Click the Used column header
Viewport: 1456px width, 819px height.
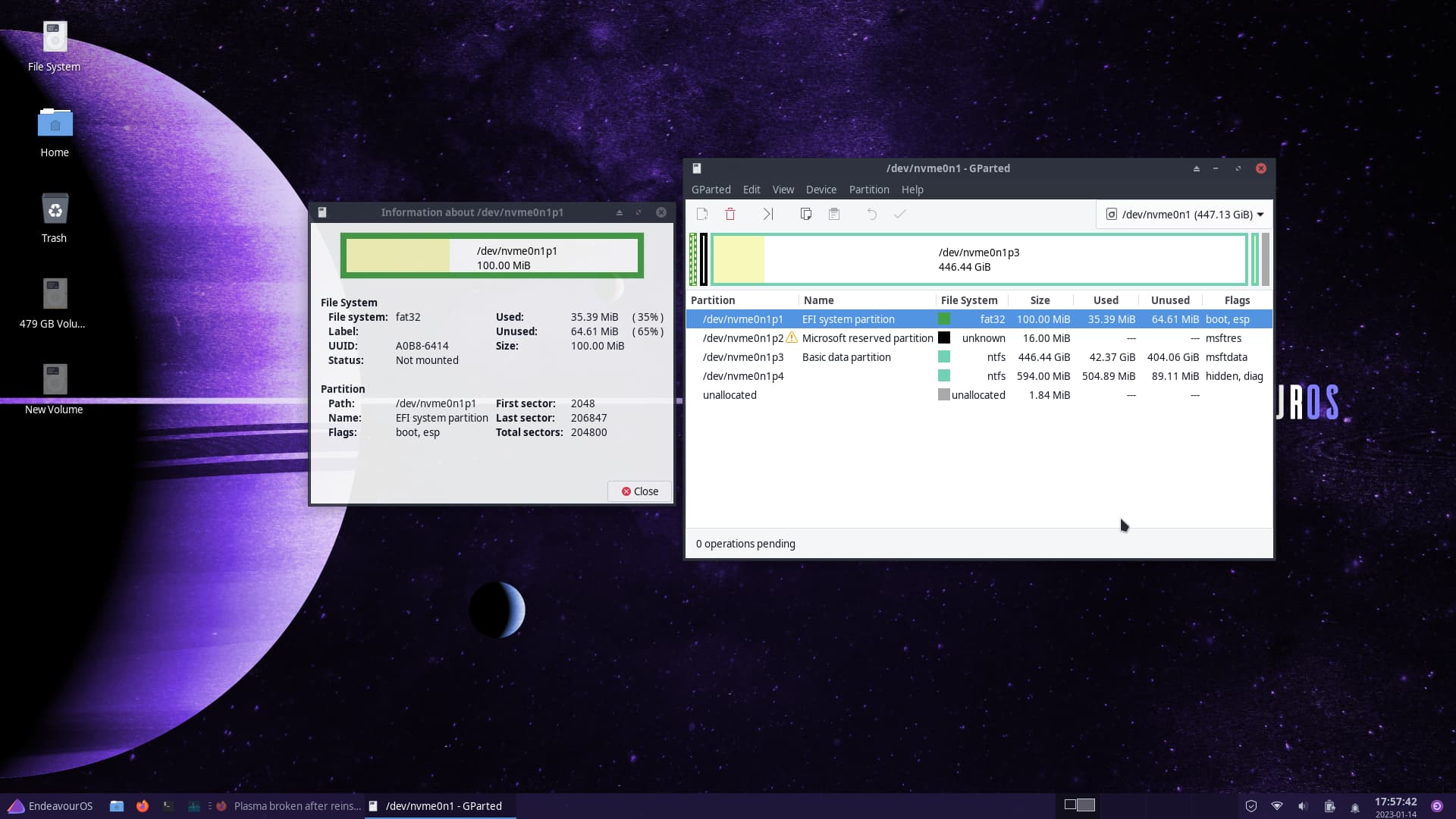(x=1106, y=300)
